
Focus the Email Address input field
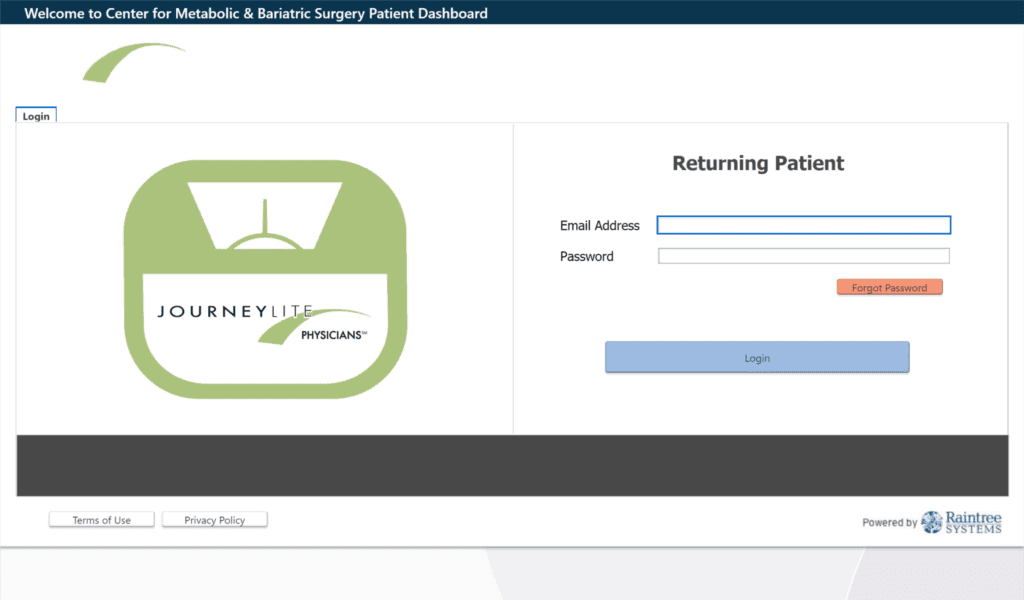[803, 225]
